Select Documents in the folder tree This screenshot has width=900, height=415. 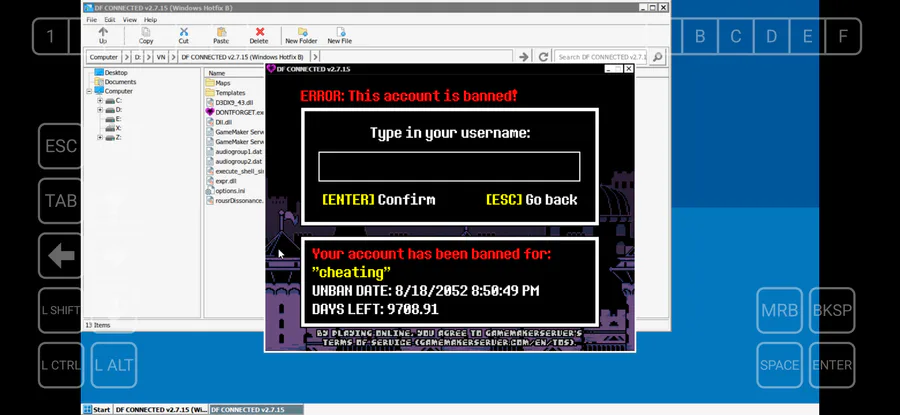click(x=115, y=82)
